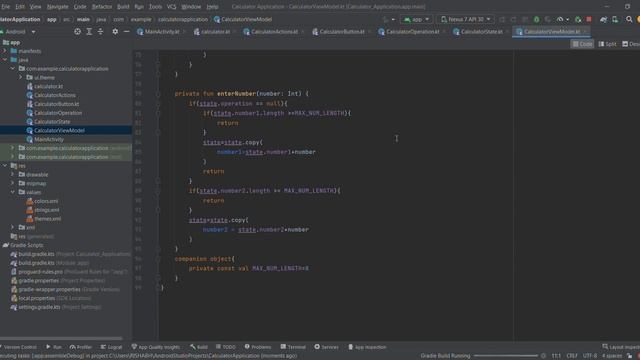The image size is (640, 360).
Task: Open Version Control tool window
Action: [x=18, y=347]
